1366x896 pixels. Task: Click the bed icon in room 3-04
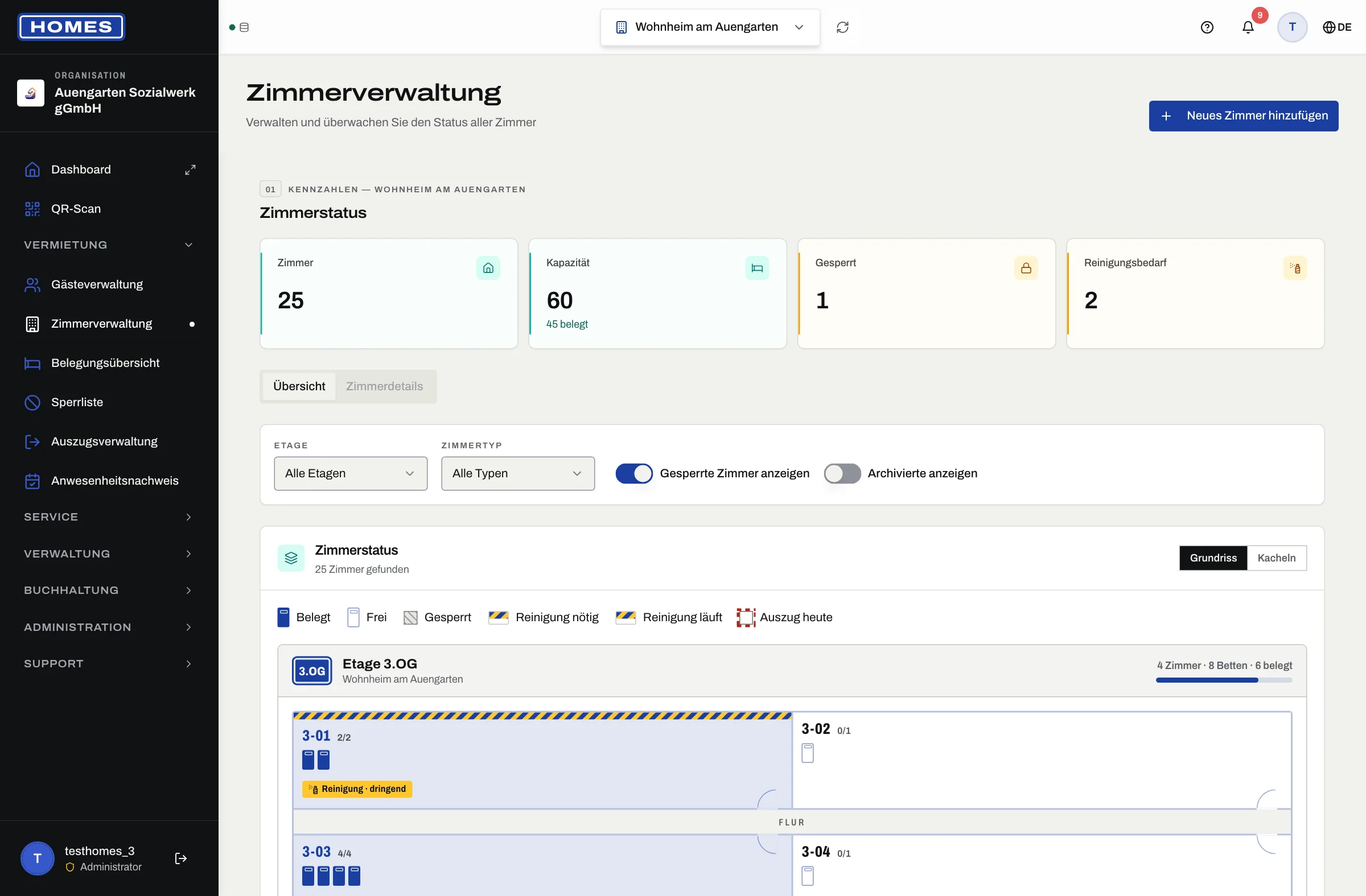[808, 876]
